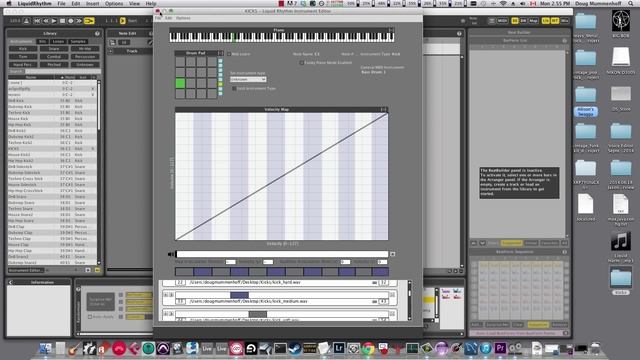Click the sample layers list scrollbar
Viewport: 640px width, 360px height.
click(x=409, y=300)
